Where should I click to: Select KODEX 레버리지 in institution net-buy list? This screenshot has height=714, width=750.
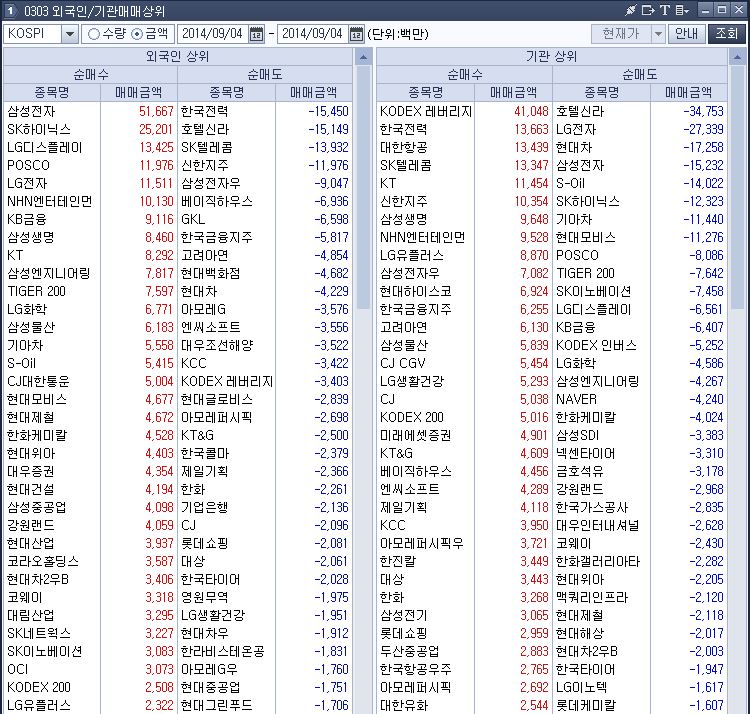click(426, 111)
